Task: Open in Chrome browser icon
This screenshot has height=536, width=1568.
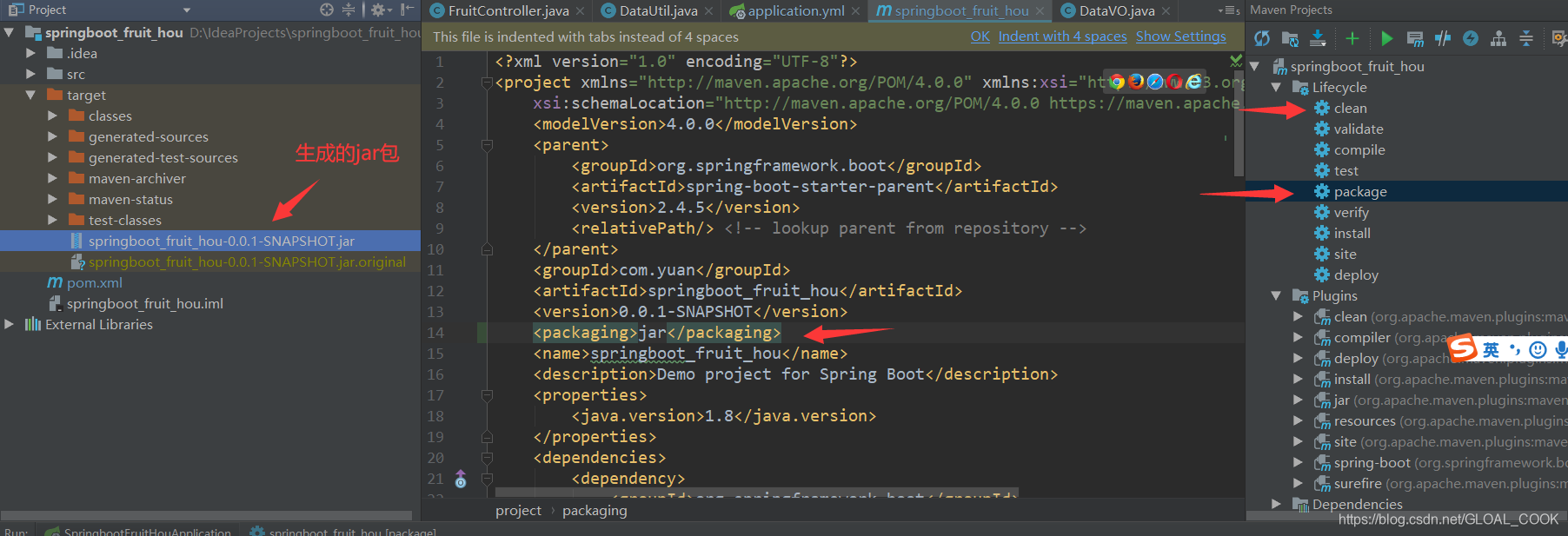Action: point(1117,82)
